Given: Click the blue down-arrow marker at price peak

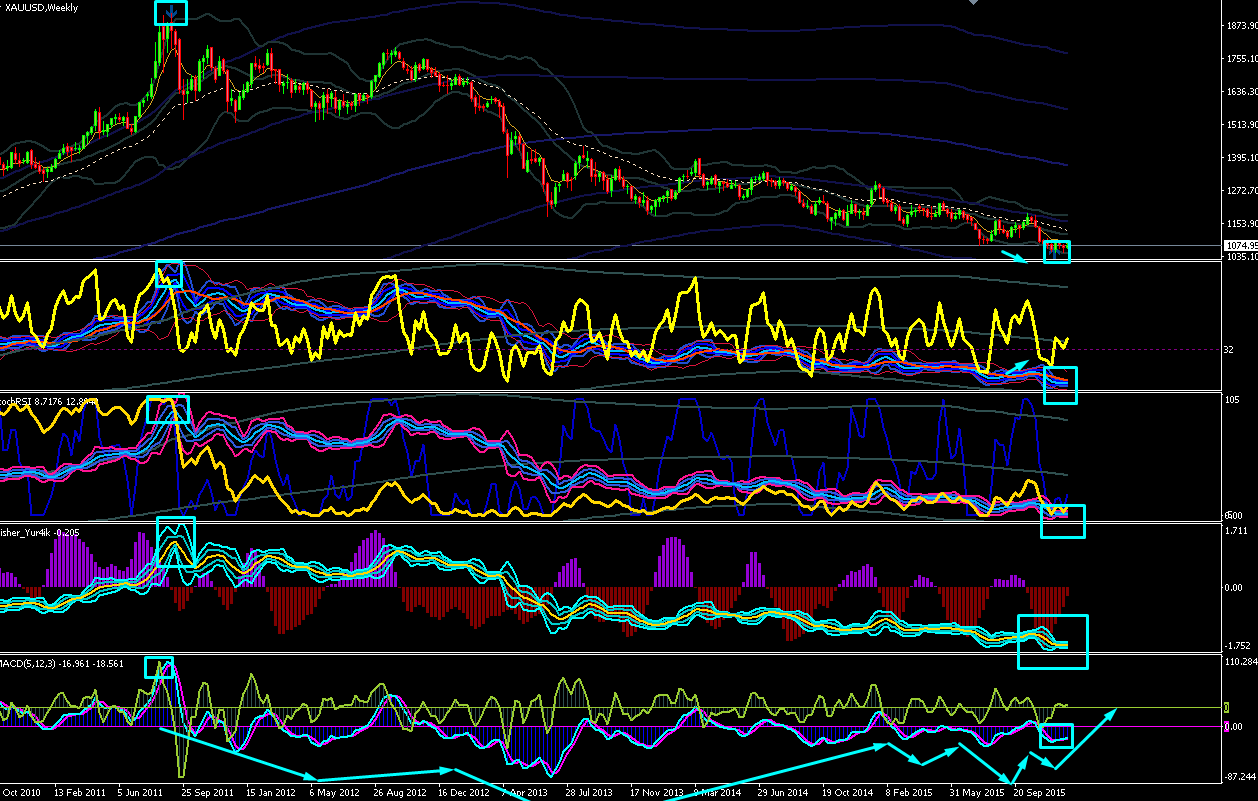Looking at the screenshot, I should point(172,14).
